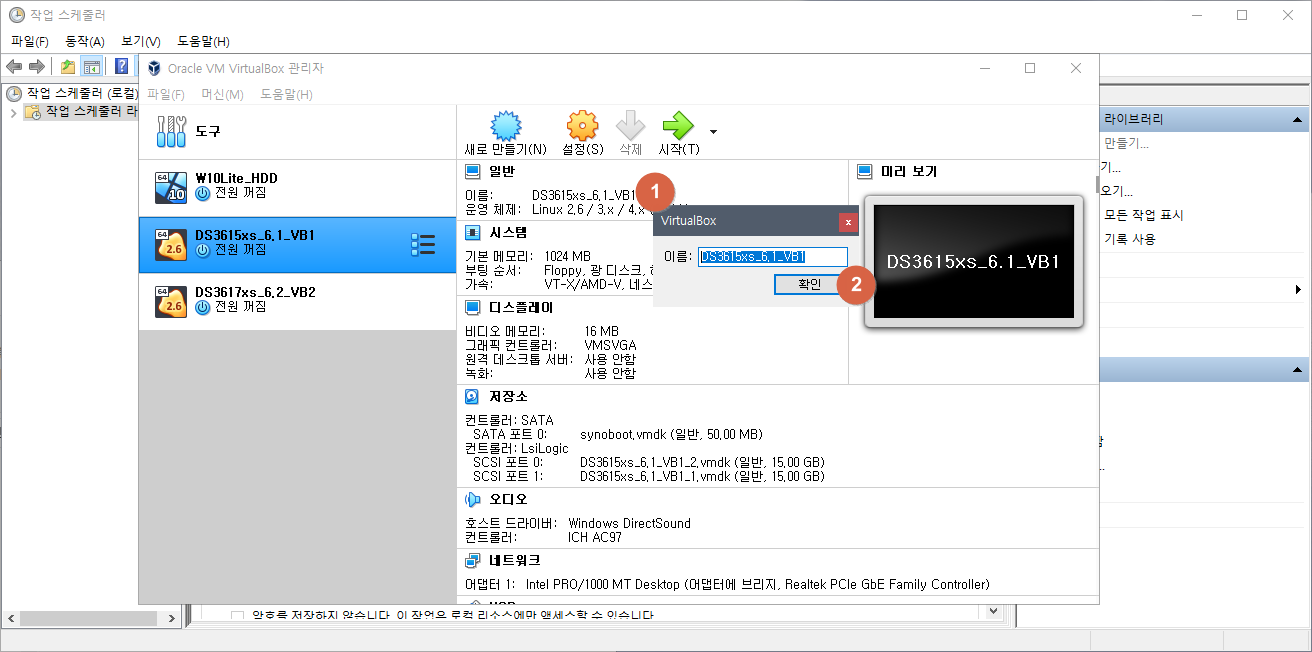
Task: Click the W10Lite_HDD VM icon
Action: point(171,187)
